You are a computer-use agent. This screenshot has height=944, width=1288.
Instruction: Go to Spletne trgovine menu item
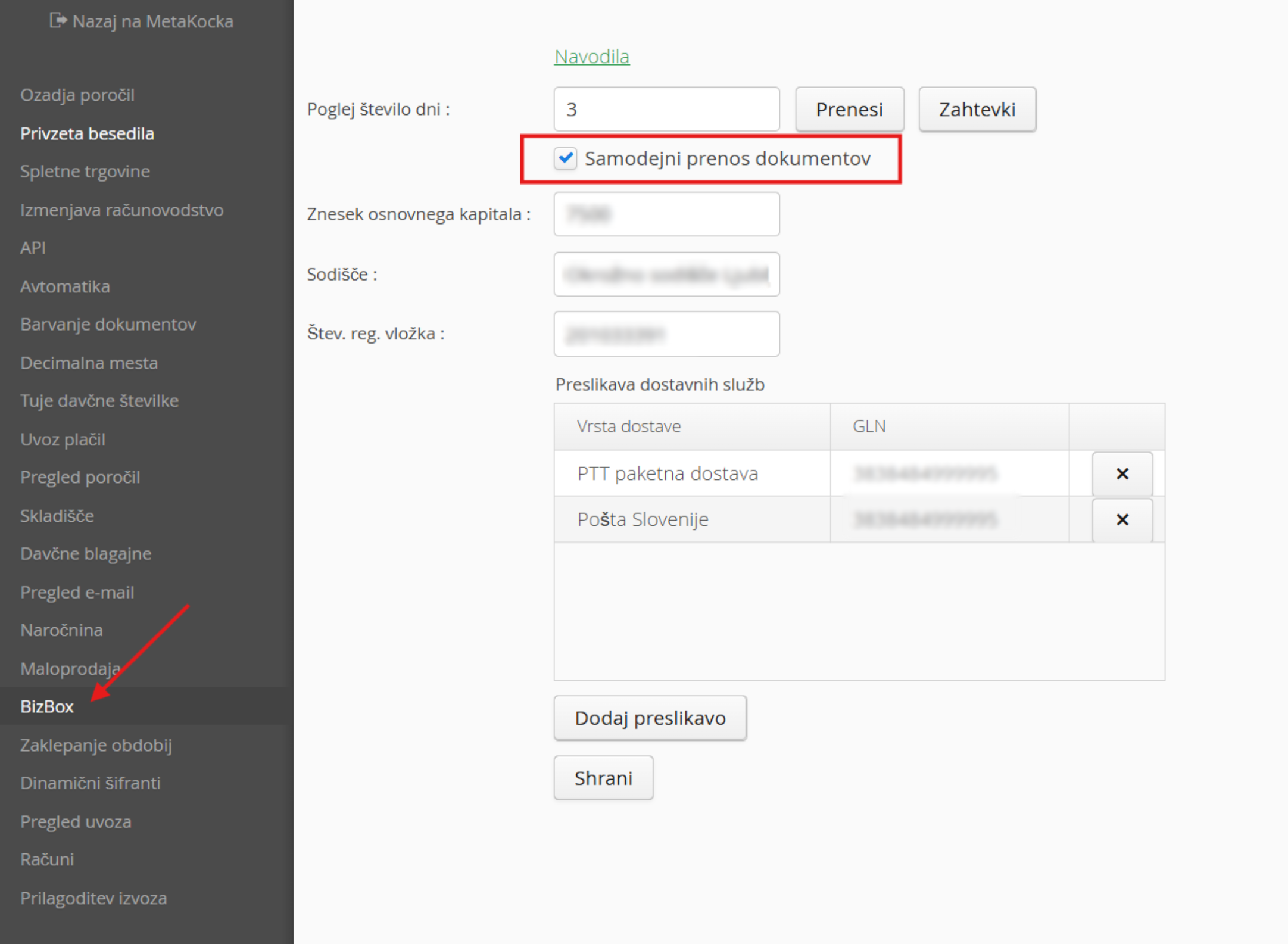click(85, 172)
